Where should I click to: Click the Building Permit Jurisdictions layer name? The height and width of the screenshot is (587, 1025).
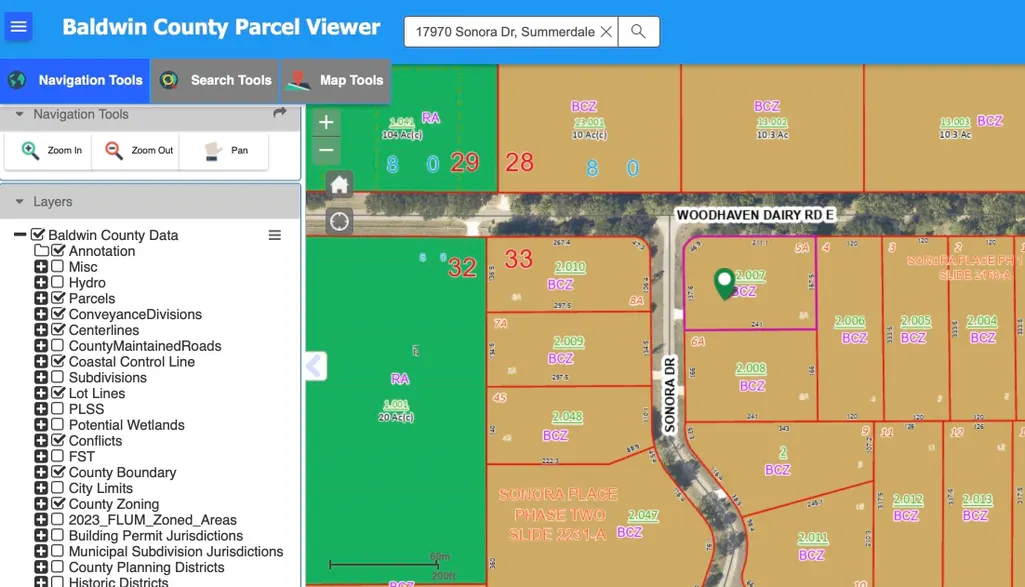tap(156, 535)
